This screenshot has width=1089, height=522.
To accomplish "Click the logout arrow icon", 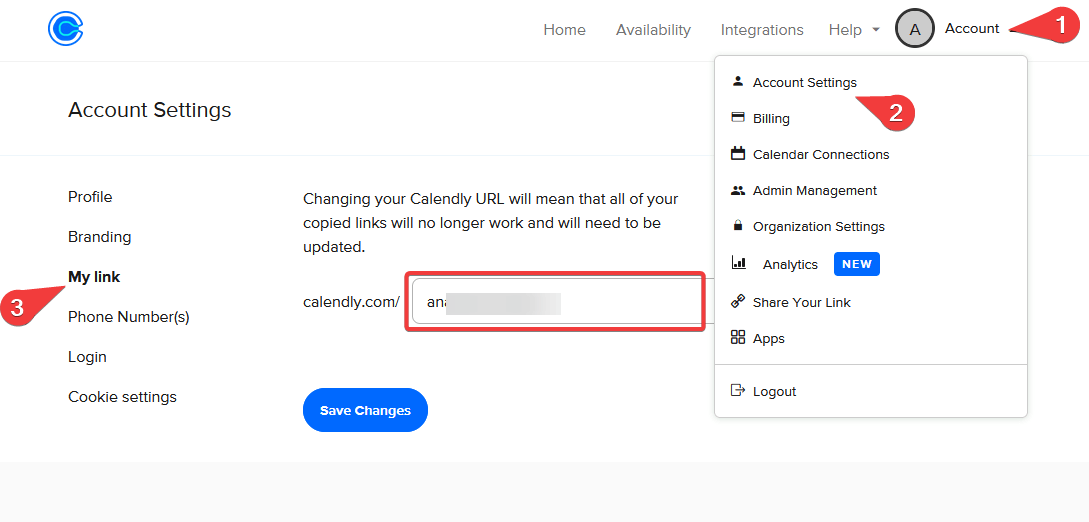I will (x=738, y=390).
